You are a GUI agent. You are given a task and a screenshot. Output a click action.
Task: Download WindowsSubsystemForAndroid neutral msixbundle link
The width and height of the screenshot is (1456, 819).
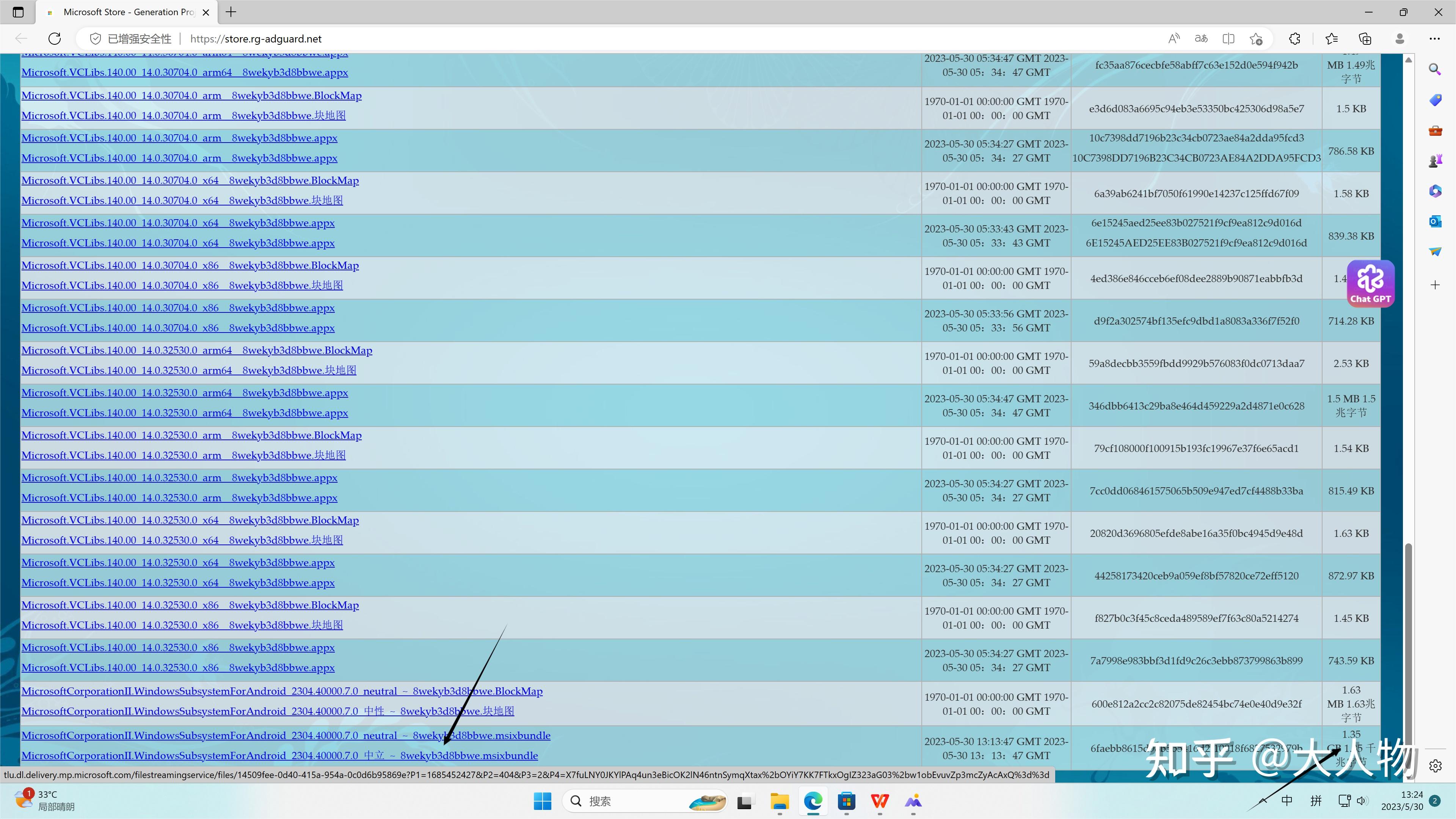286,735
